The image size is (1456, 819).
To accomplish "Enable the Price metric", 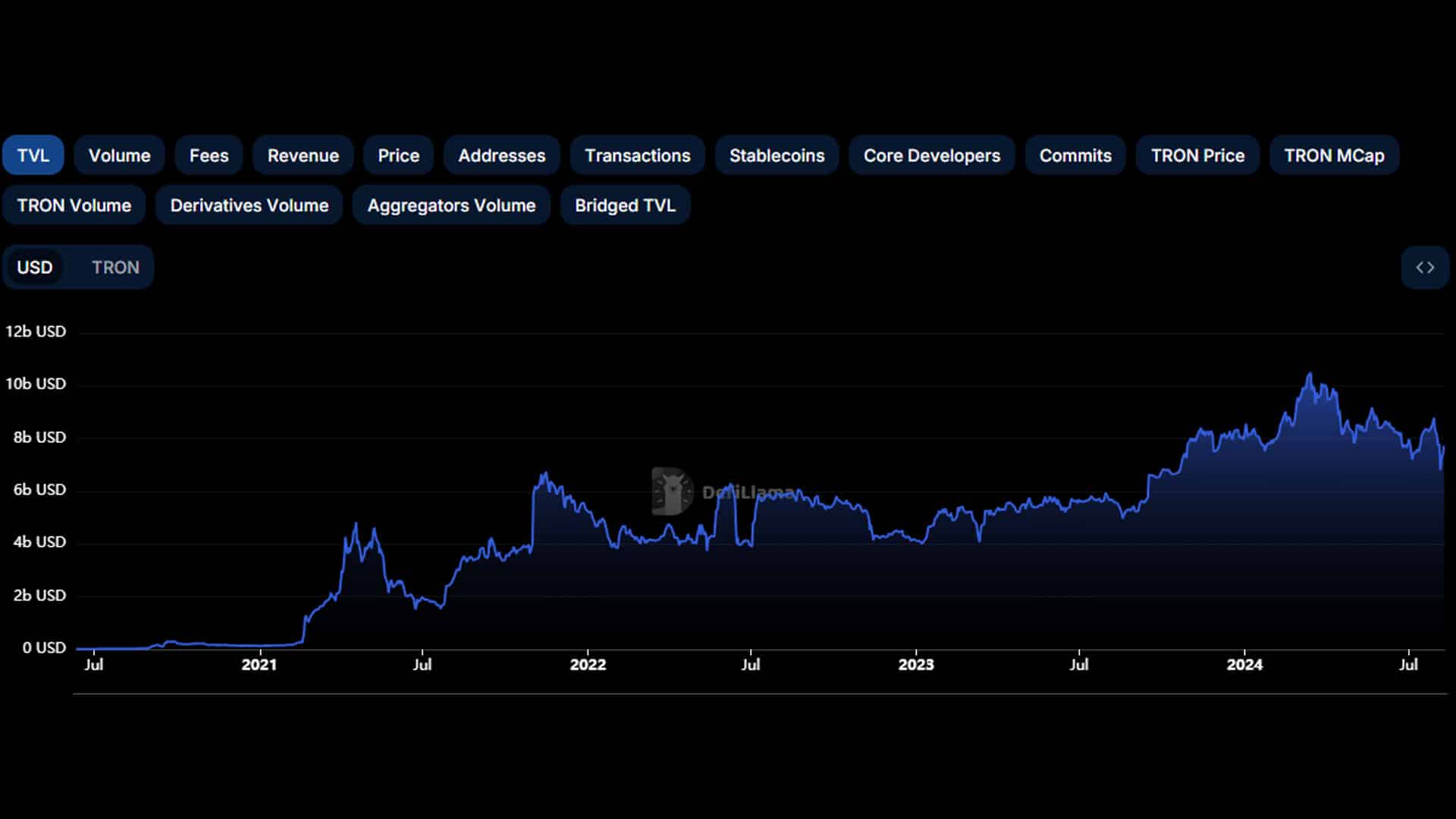I will click(x=399, y=155).
